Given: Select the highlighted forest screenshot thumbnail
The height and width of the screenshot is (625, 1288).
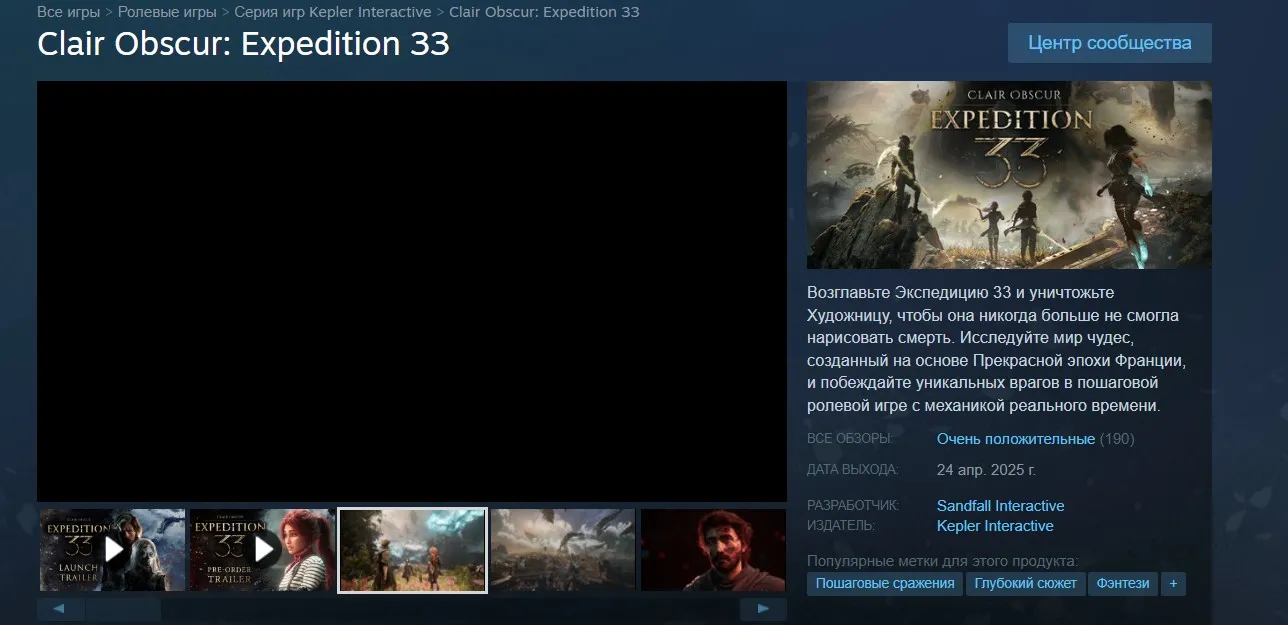Looking at the screenshot, I should (413, 550).
